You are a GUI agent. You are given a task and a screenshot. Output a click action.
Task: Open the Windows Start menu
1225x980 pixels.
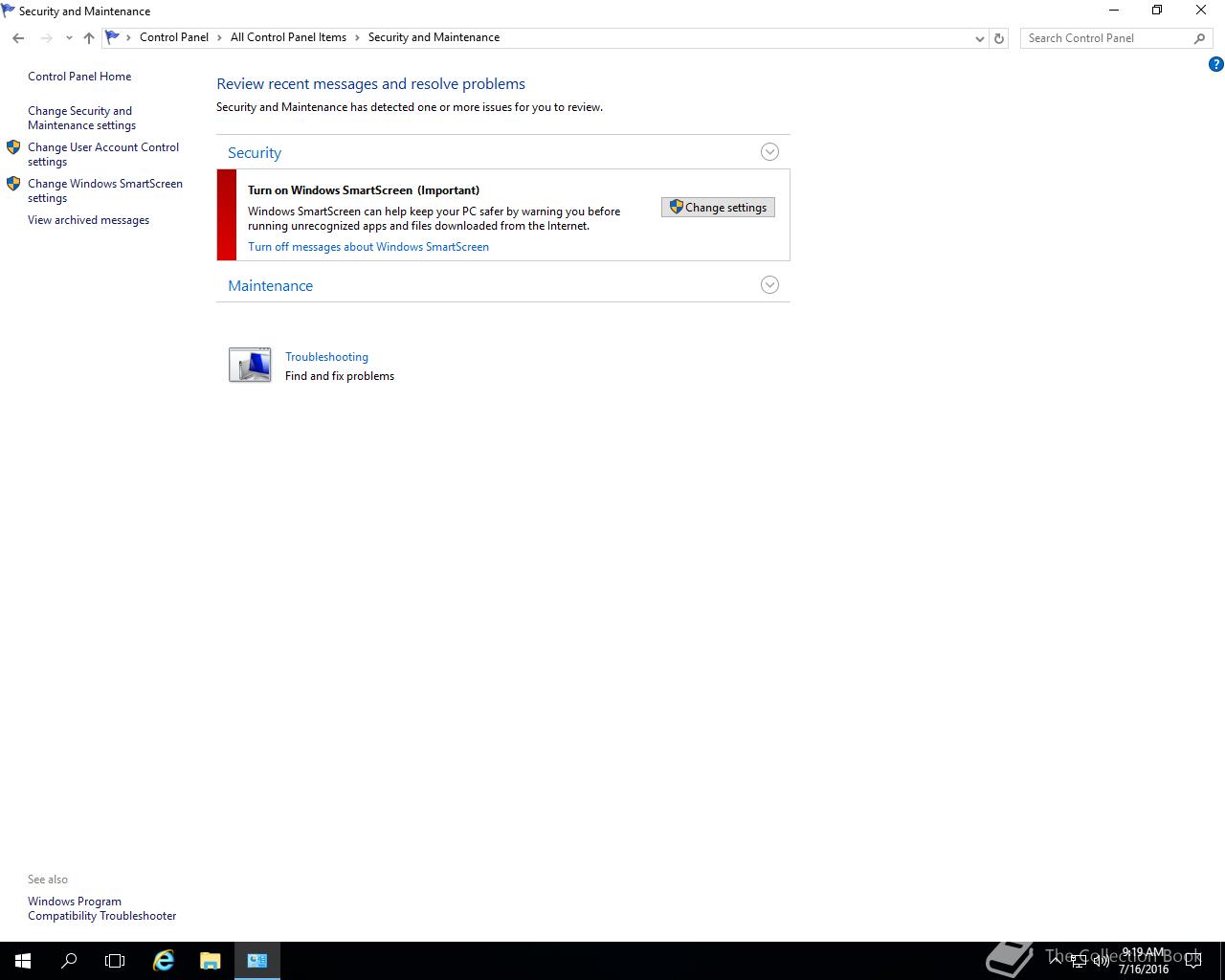point(23,961)
